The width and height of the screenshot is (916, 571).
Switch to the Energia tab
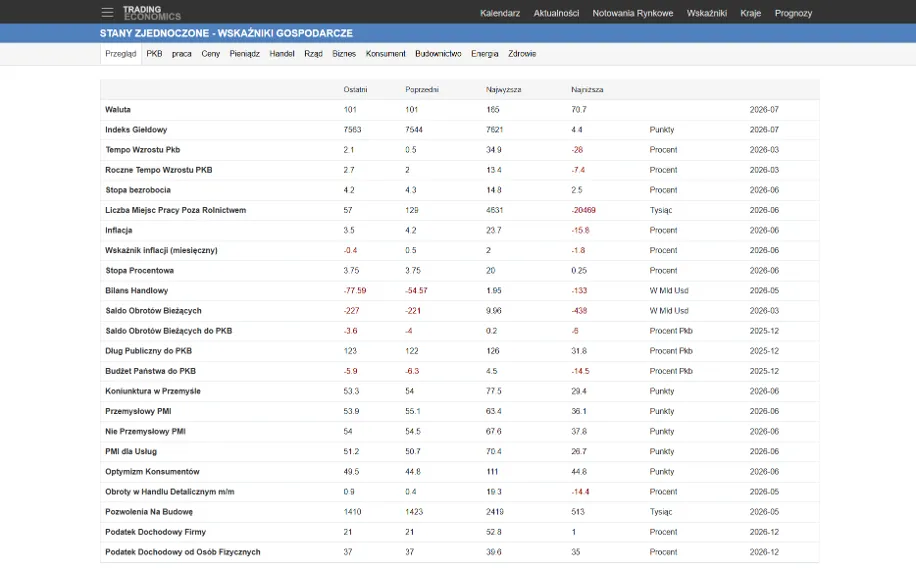point(485,54)
